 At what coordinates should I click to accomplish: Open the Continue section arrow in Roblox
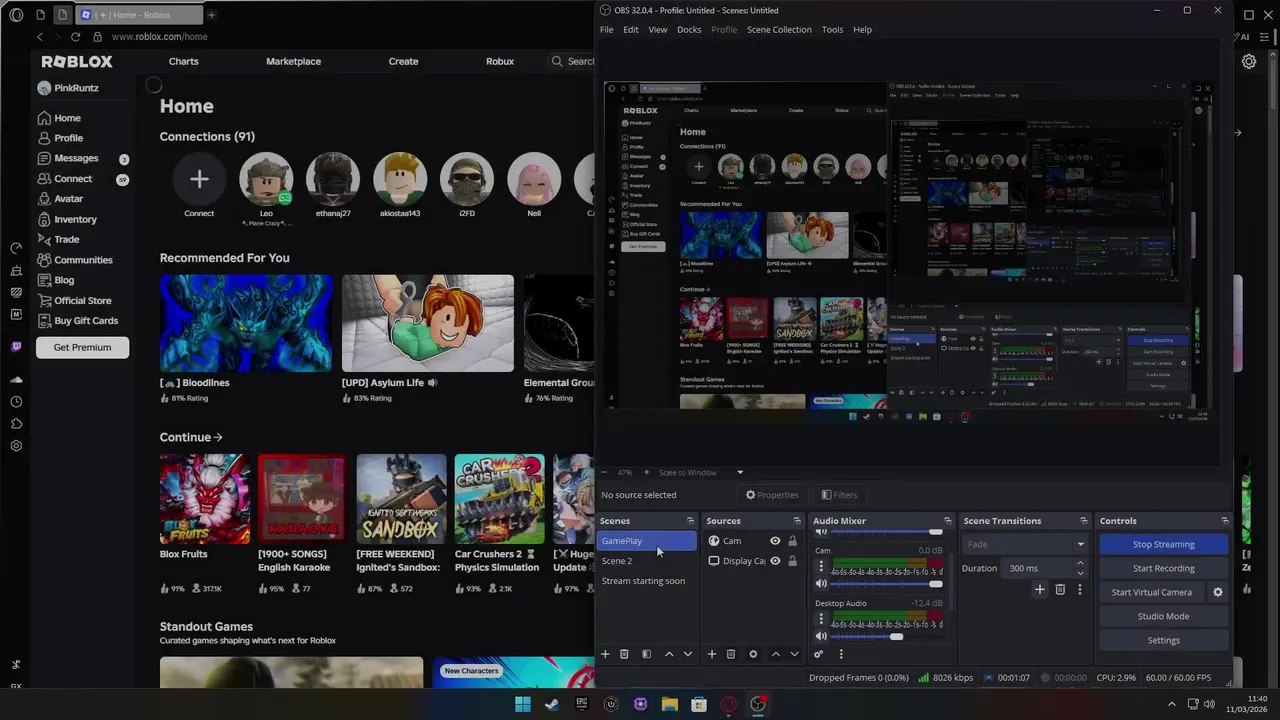(218, 437)
